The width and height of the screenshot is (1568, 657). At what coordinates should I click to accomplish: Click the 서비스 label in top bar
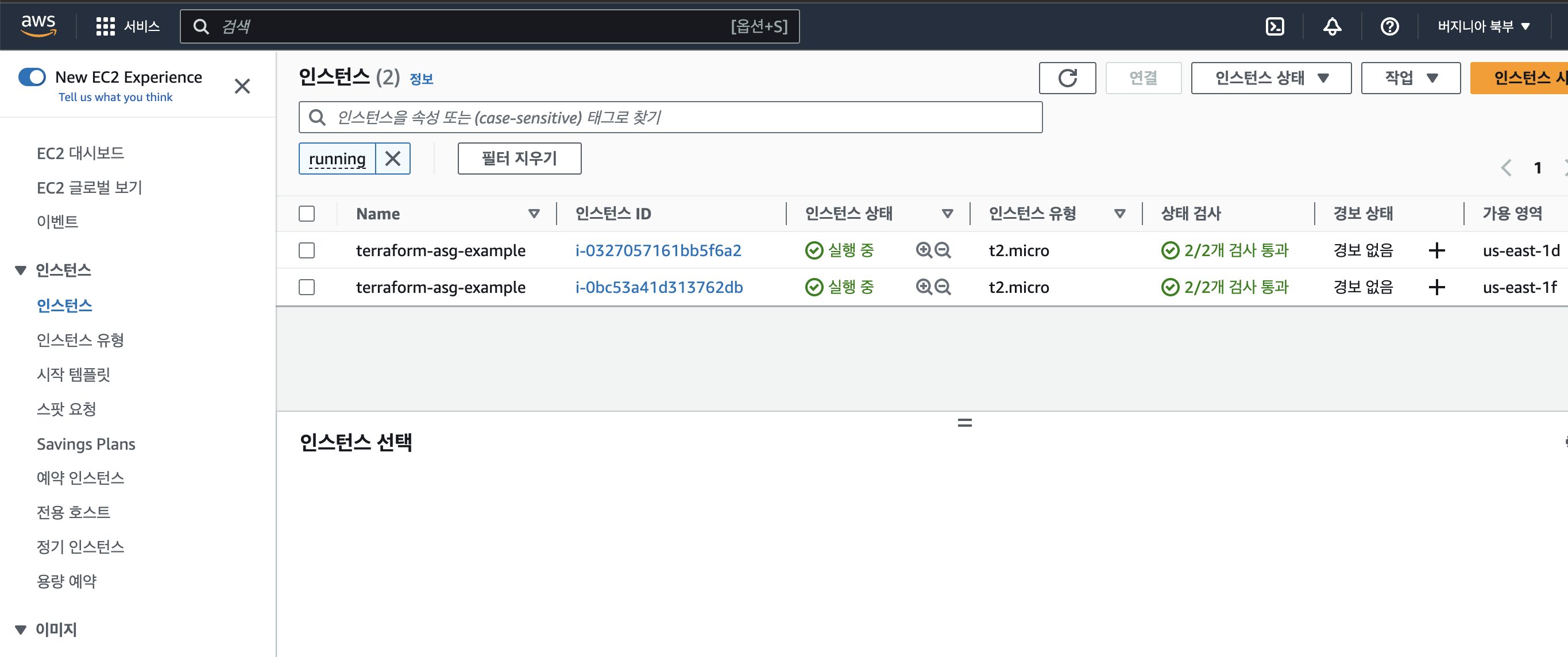coord(141,26)
